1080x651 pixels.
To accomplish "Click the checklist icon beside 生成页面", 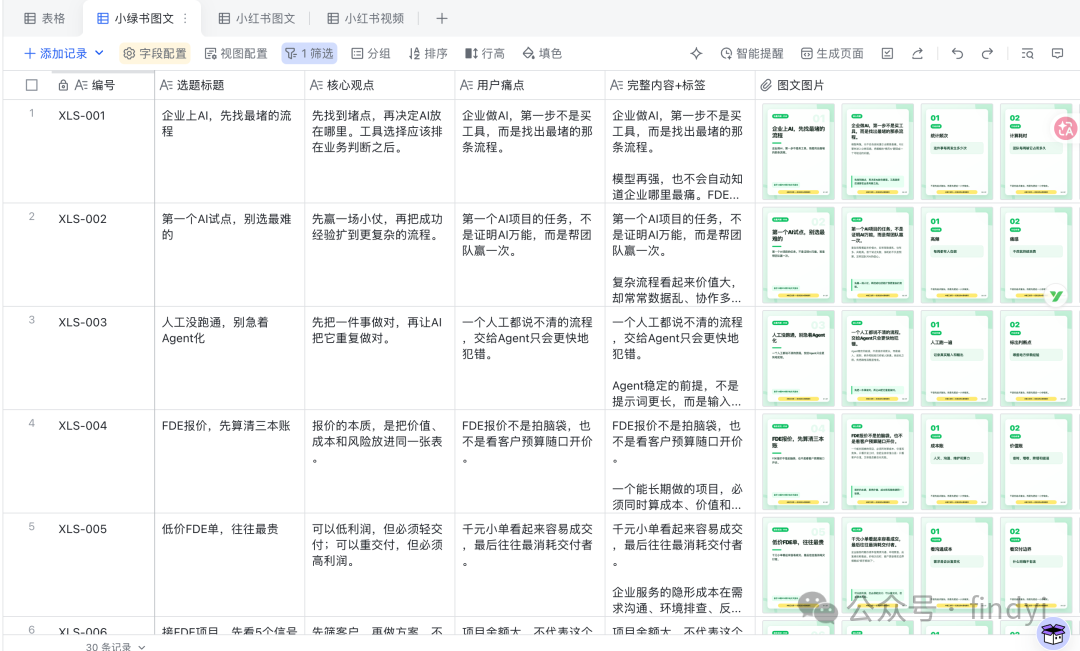I will point(887,54).
